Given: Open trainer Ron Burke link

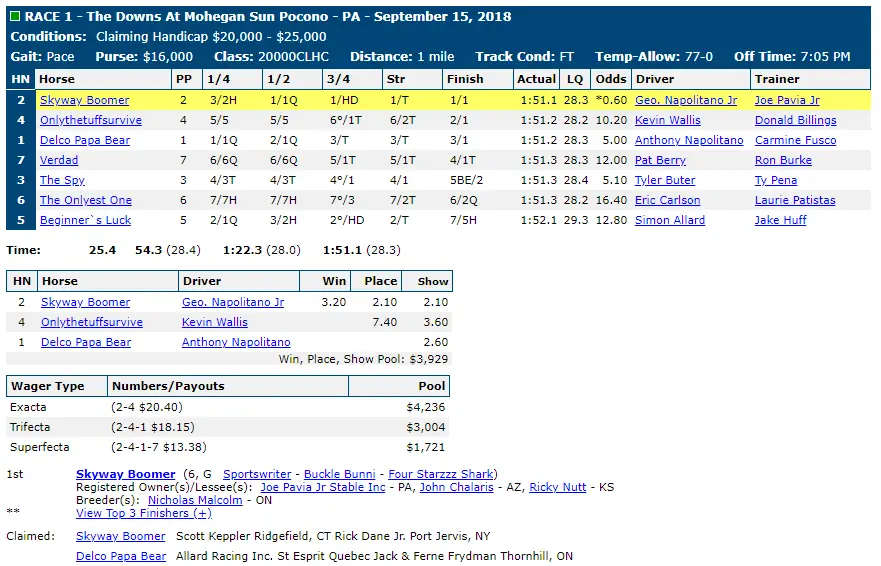Looking at the screenshot, I should click(783, 160).
